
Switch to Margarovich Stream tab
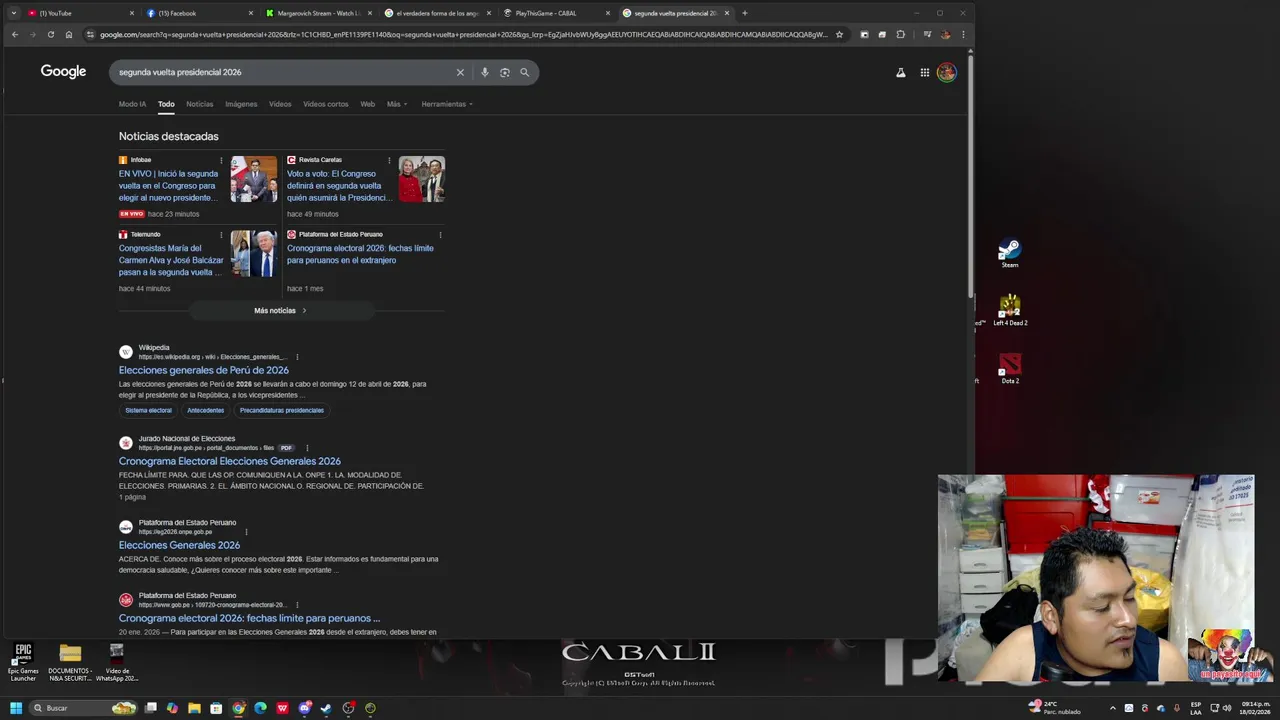[318, 13]
